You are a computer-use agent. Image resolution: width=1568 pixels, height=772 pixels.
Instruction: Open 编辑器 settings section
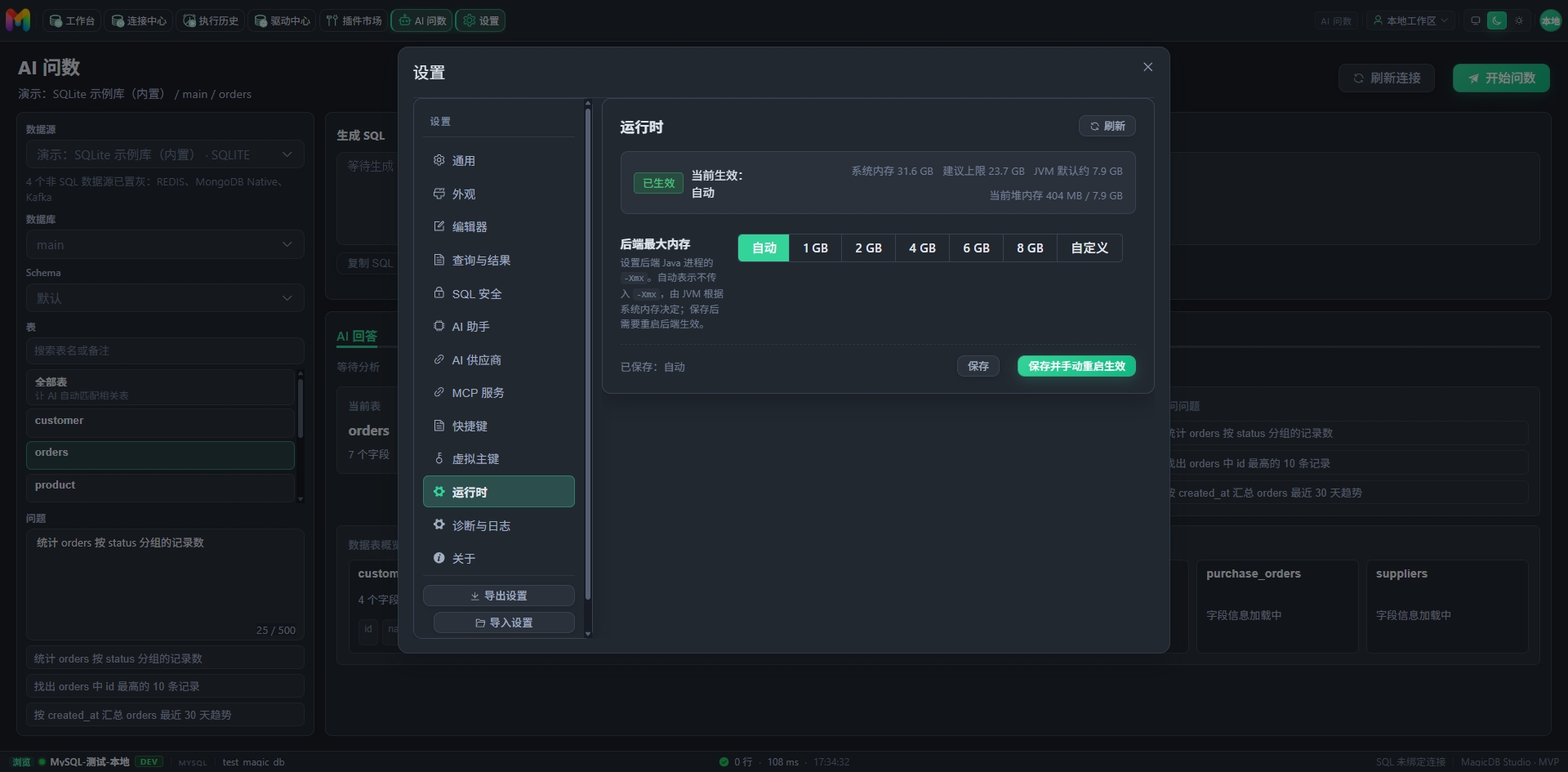[x=498, y=227]
